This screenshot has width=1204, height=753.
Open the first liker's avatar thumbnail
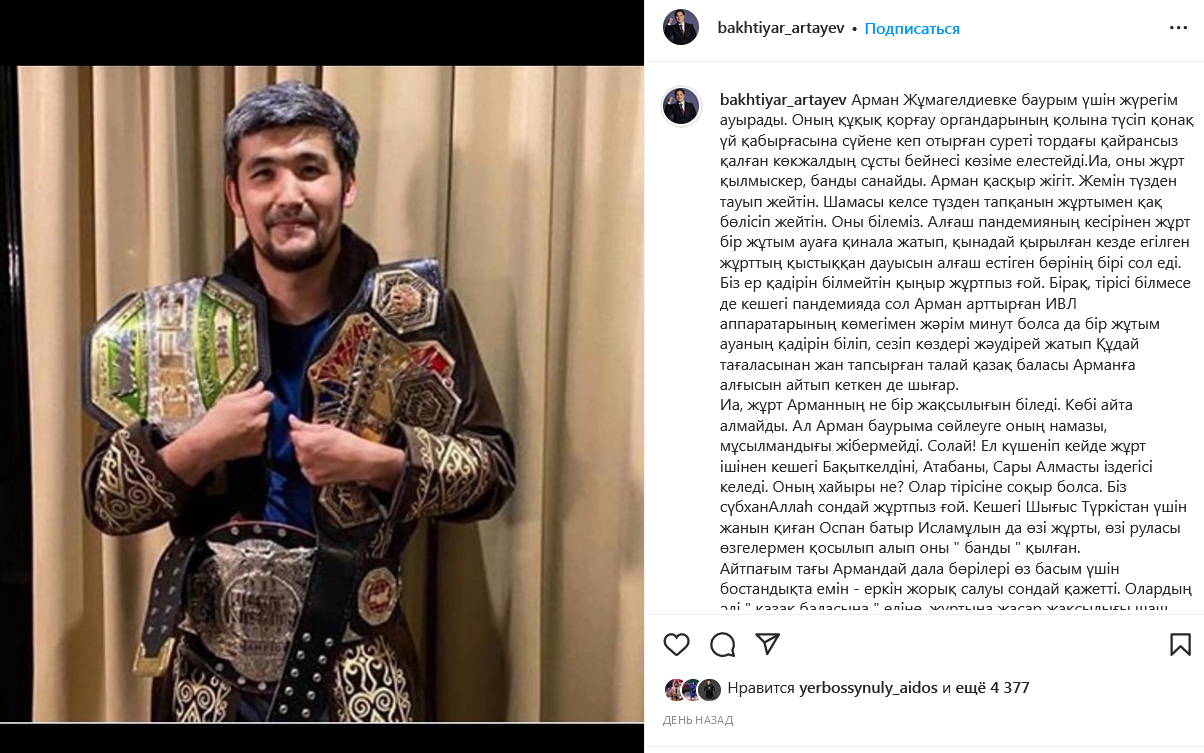tap(673, 689)
